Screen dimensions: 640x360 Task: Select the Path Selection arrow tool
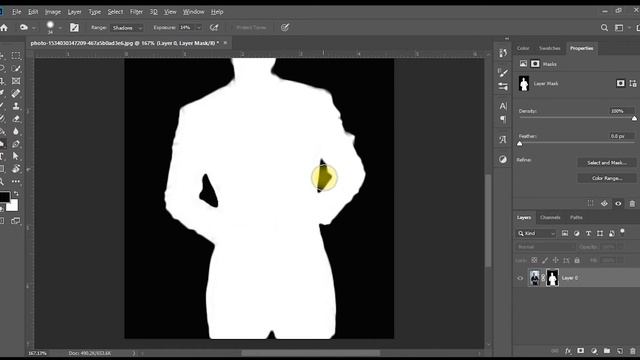point(16,156)
